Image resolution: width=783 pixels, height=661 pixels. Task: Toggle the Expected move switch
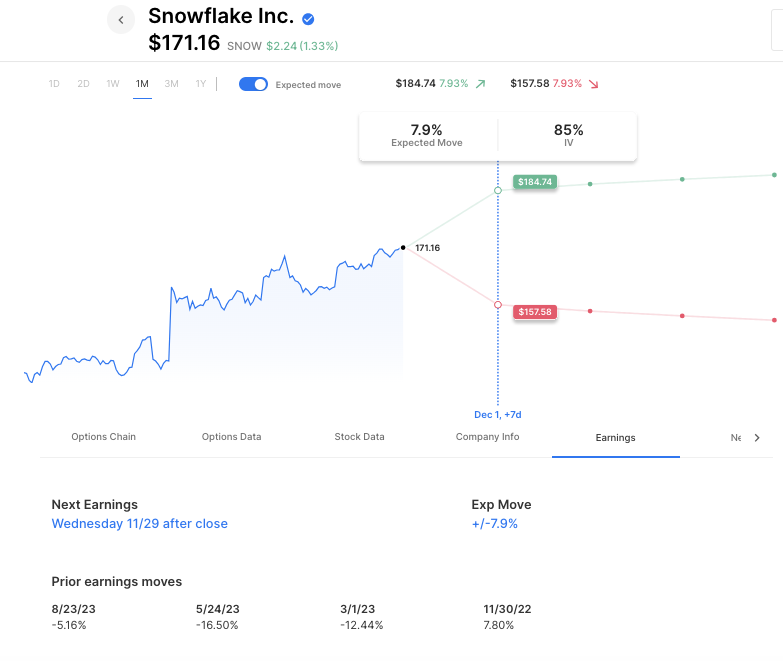(x=253, y=84)
